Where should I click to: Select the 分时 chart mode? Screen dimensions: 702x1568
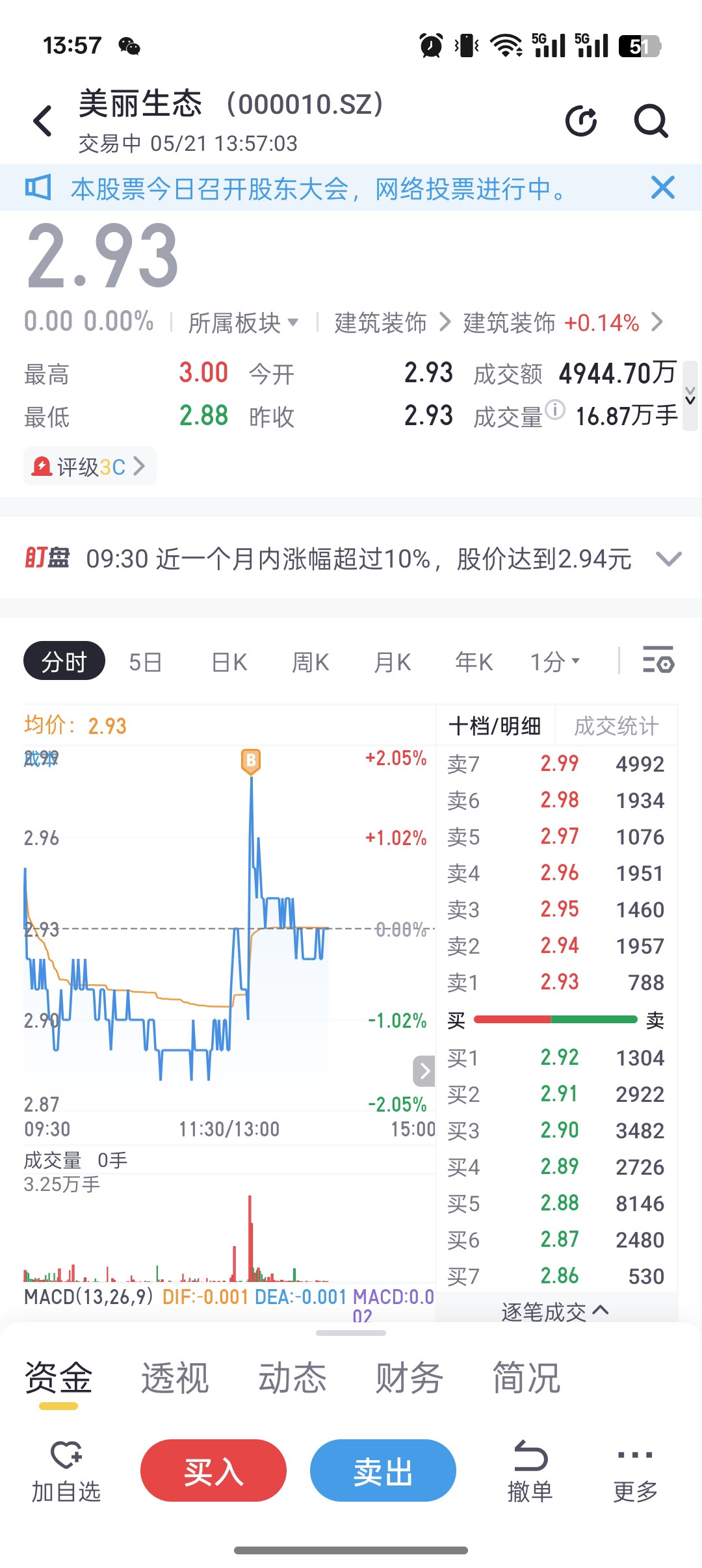(64, 661)
